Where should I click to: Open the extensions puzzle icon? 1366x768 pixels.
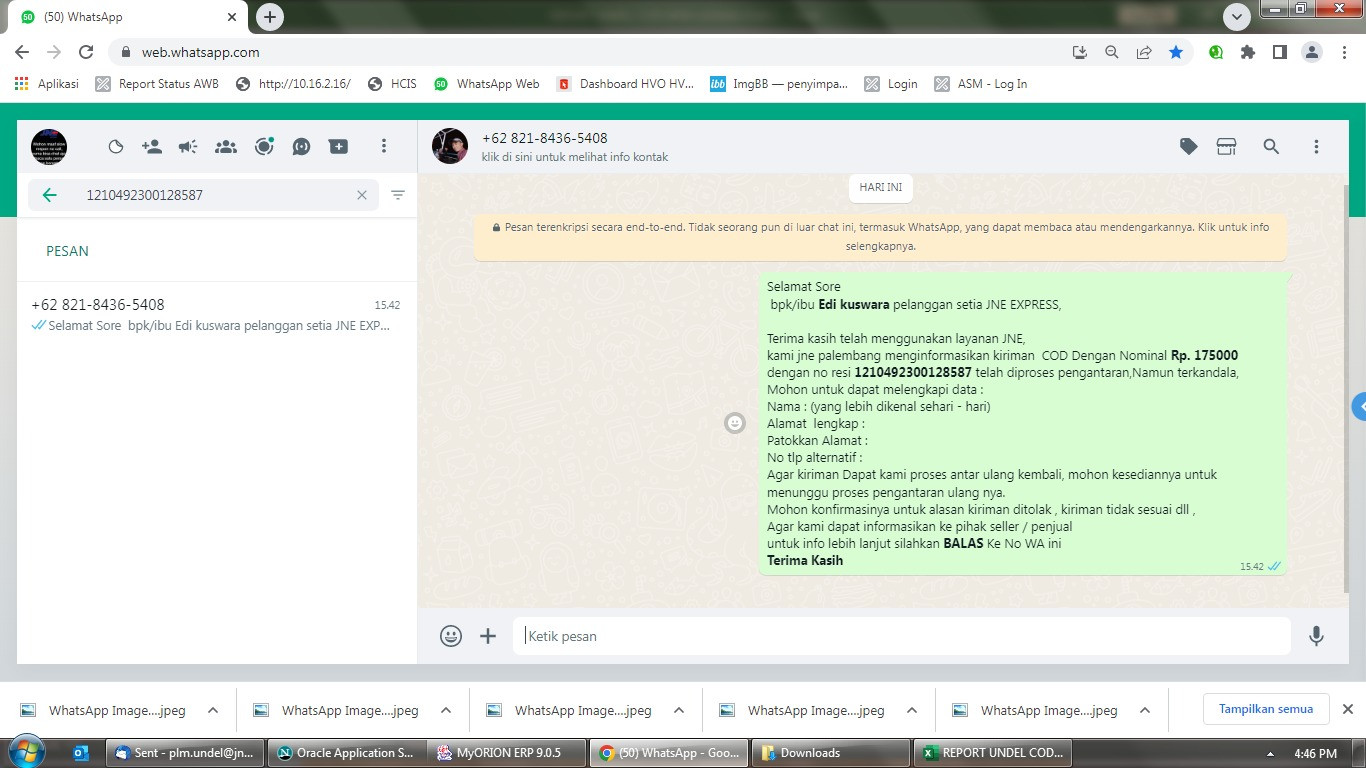point(1247,52)
